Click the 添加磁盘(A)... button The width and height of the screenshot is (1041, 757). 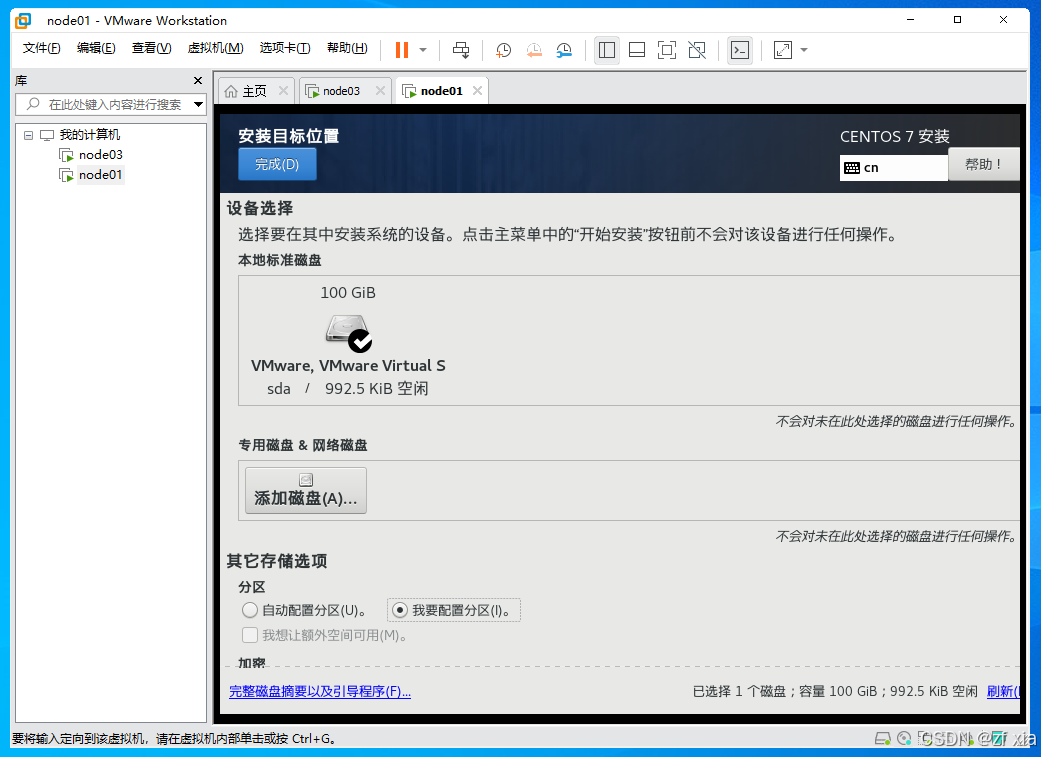[x=306, y=491]
